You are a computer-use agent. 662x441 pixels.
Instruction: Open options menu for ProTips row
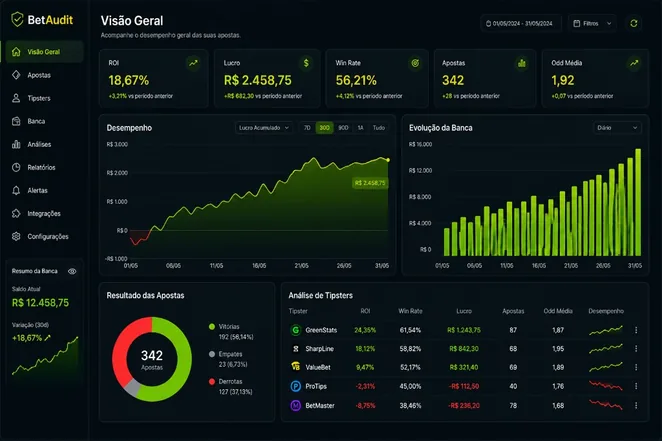click(636, 386)
